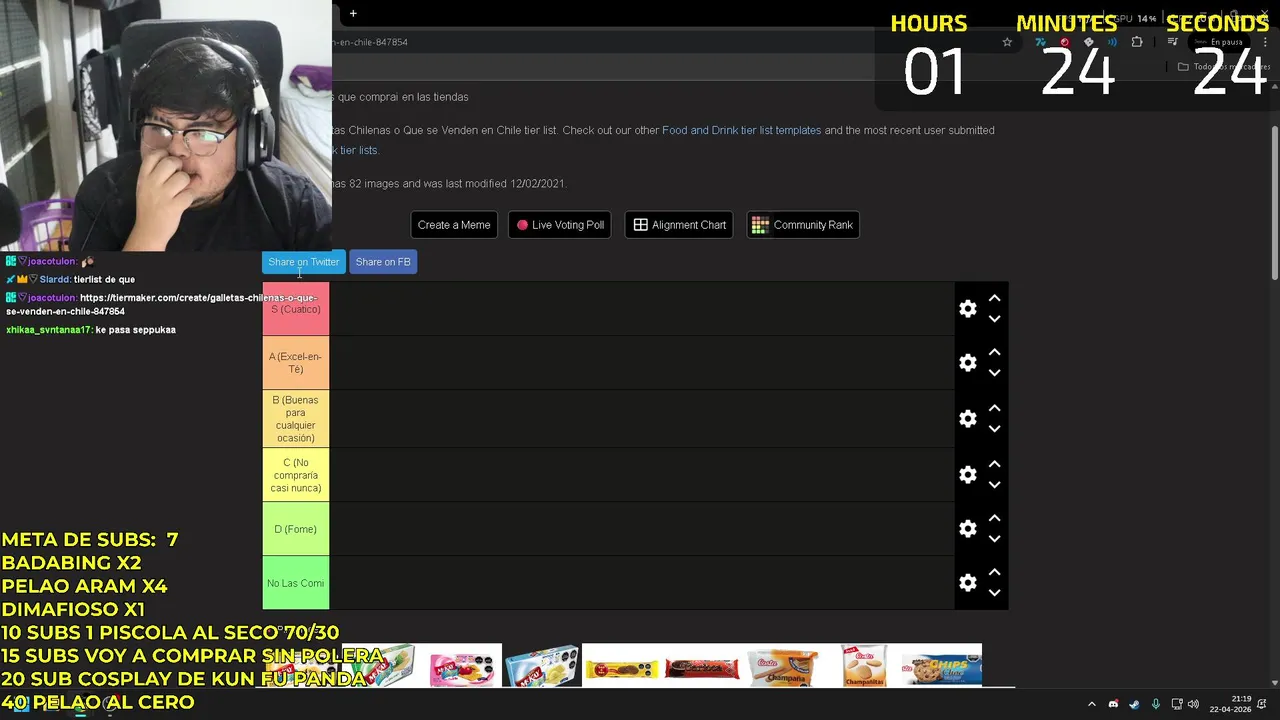Click the red circular extension icon
This screenshot has height=720, width=1280.
[x=1064, y=42]
